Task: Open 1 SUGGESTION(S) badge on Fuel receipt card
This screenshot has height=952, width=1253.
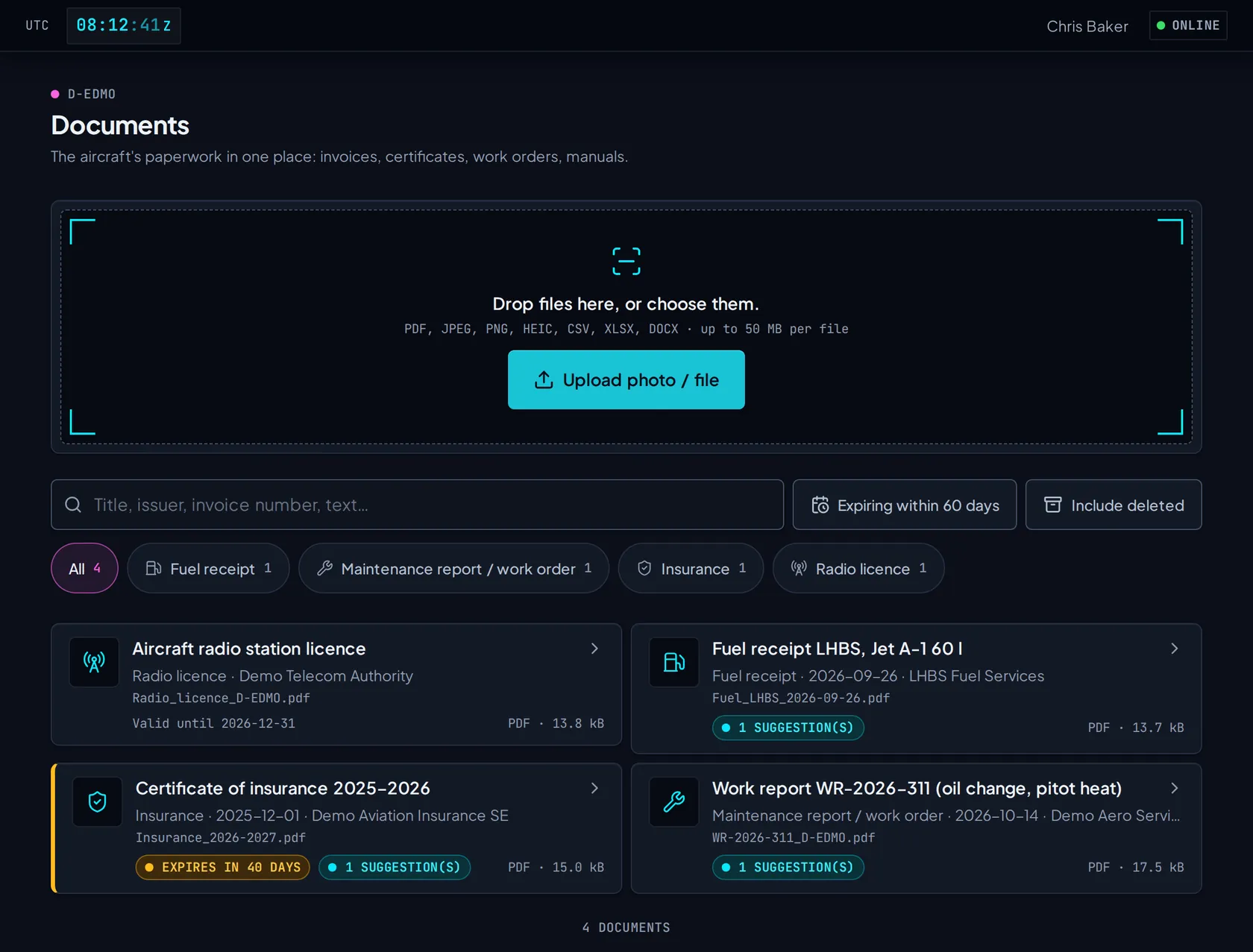Action: (788, 728)
